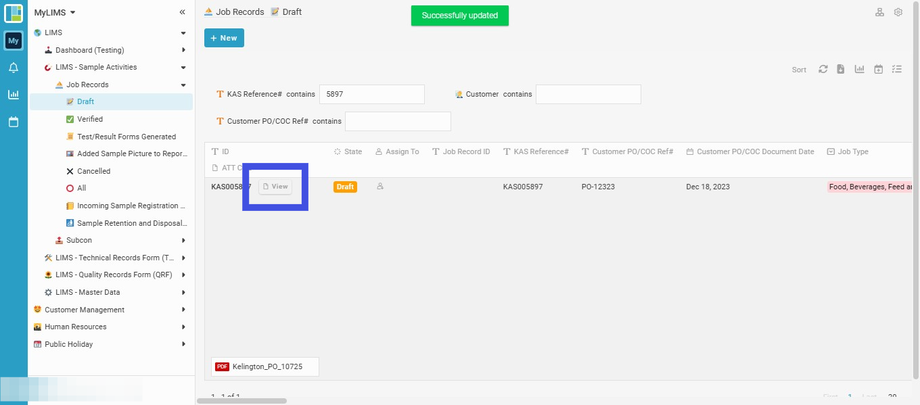This screenshot has width=920, height=405.
Task: Open the settings gear icon
Action: (x=898, y=12)
